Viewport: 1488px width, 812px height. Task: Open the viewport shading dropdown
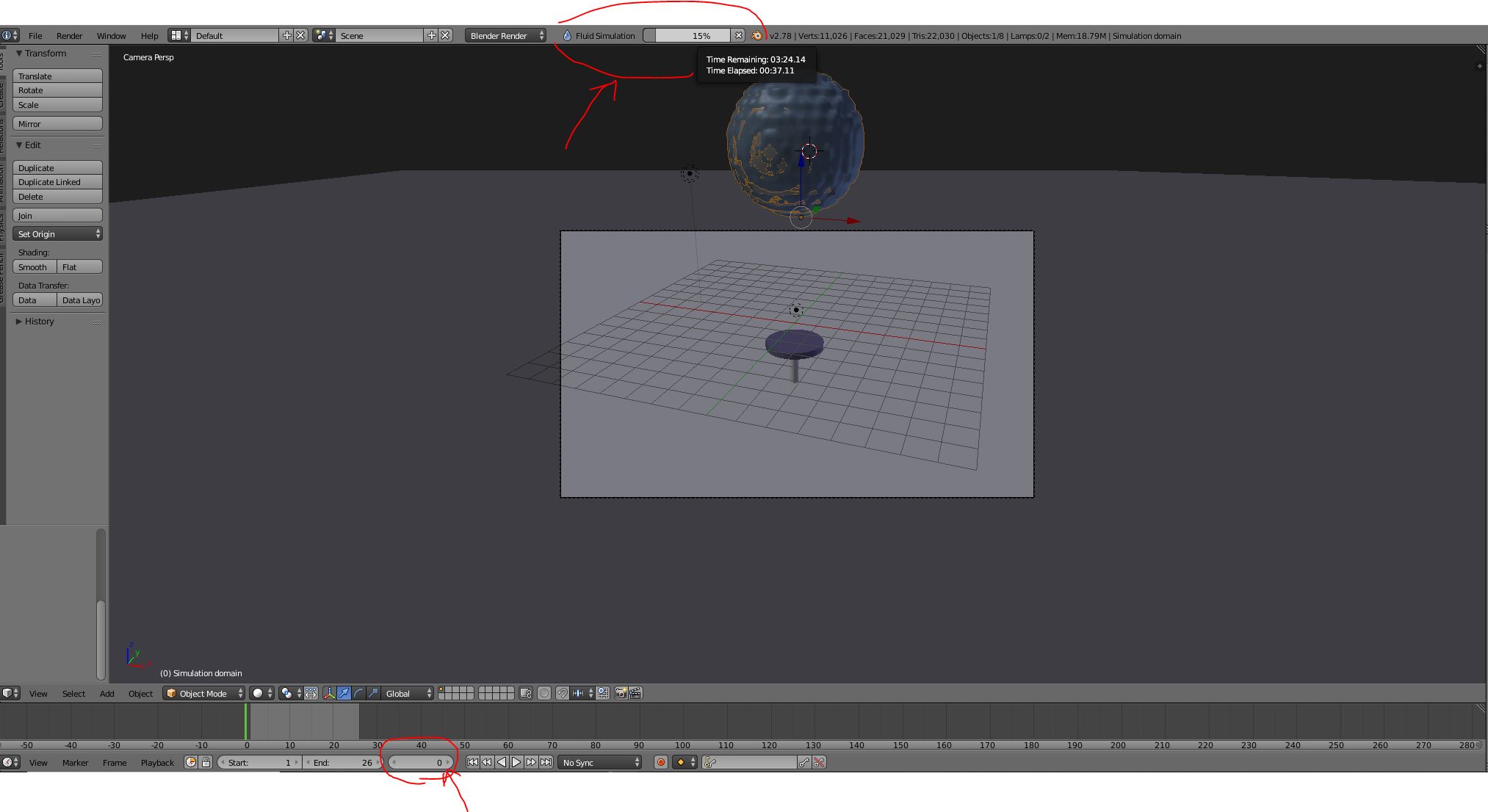point(261,693)
